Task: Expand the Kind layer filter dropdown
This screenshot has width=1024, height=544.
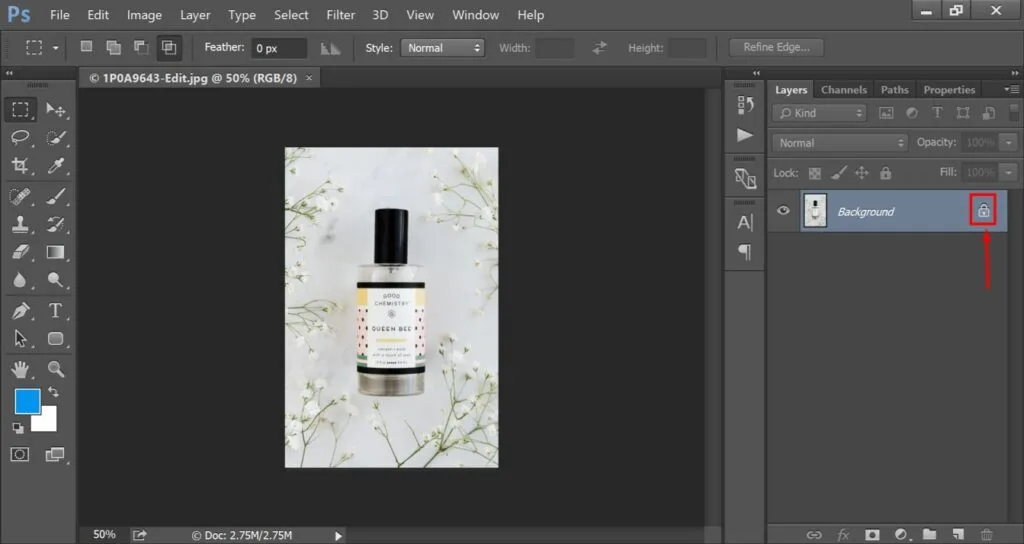Action: point(820,114)
